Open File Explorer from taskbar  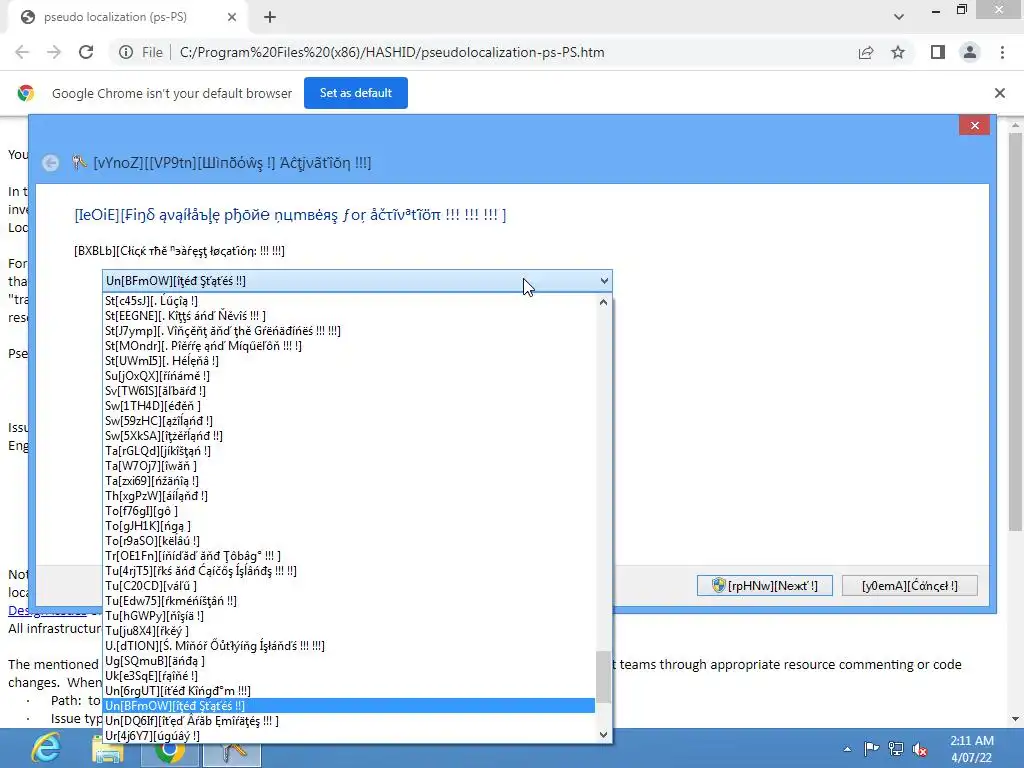pos(108,749)
